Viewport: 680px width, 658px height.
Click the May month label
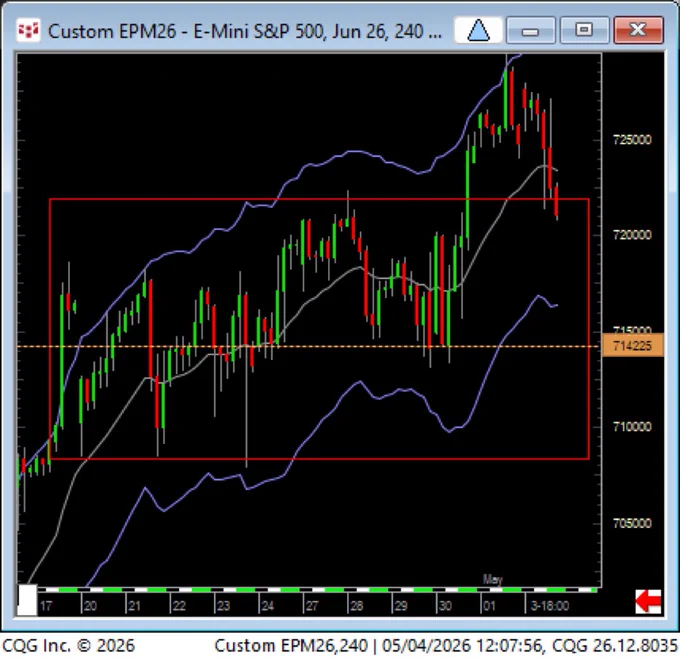(493, 580)
